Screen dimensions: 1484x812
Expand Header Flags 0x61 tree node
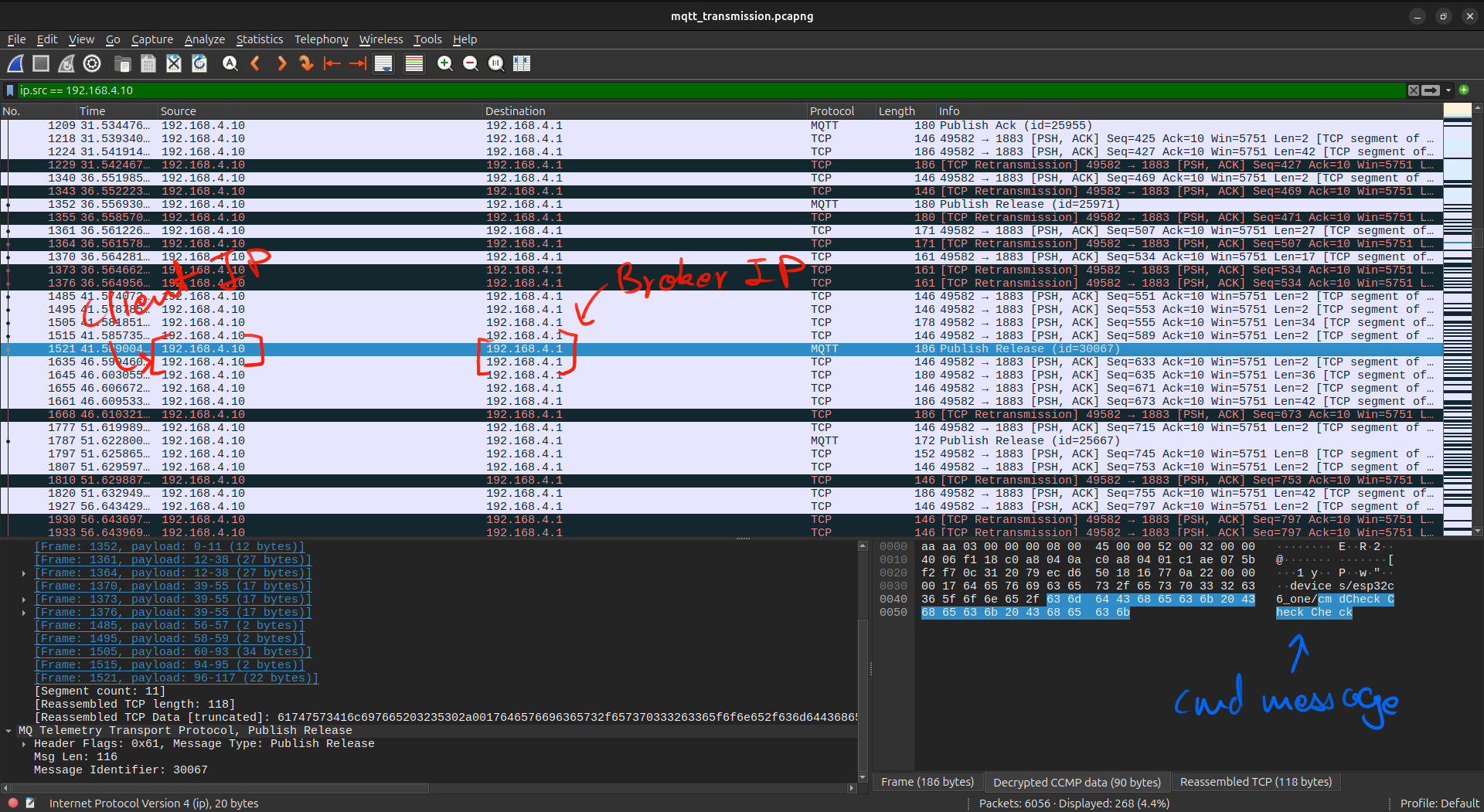(x=24, y=744)
